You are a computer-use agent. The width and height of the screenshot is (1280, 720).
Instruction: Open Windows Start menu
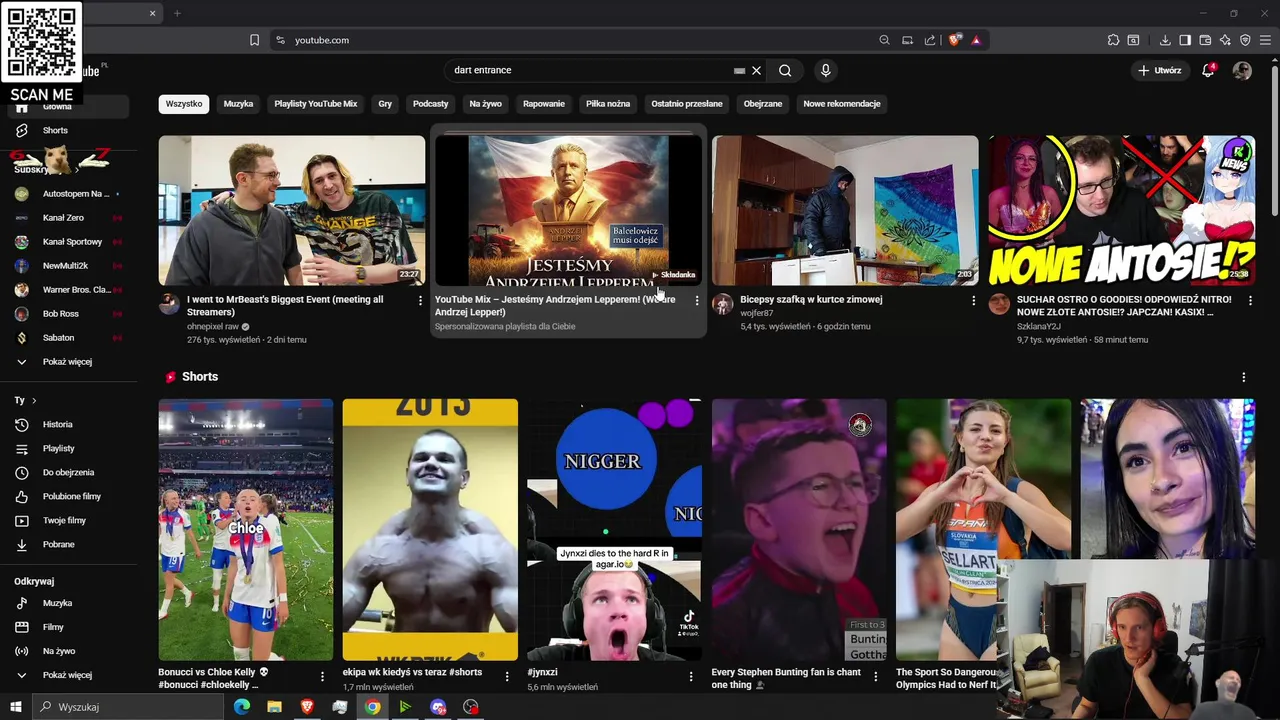16,707
